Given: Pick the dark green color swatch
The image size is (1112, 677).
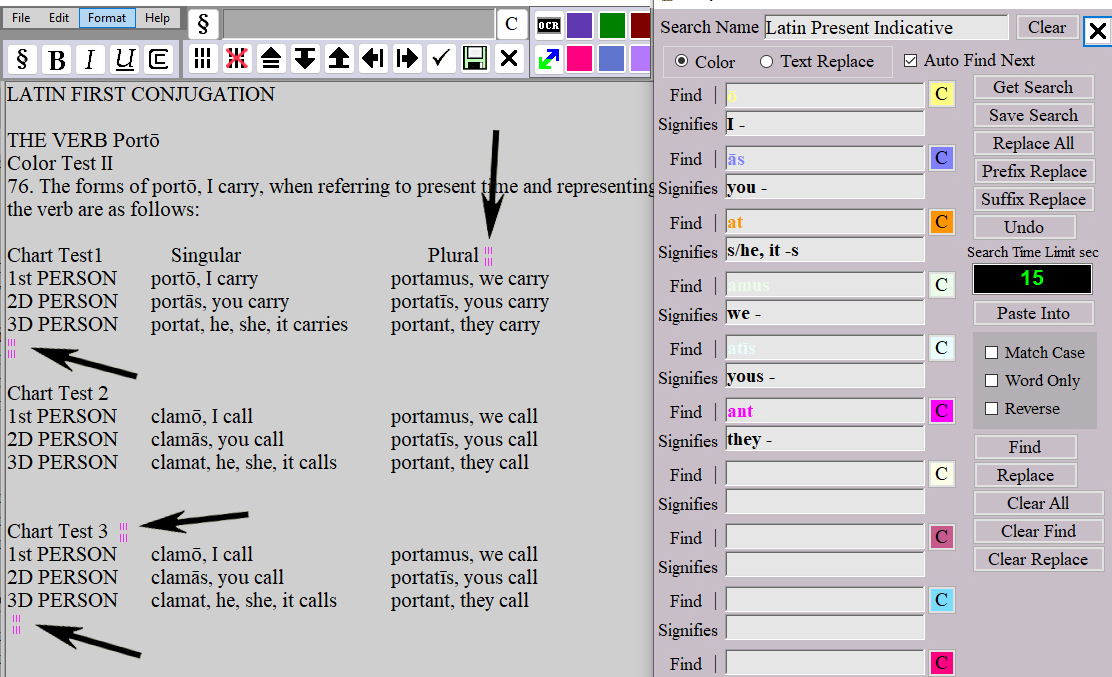Looking at the screenshot, I should tap(612, 25).
